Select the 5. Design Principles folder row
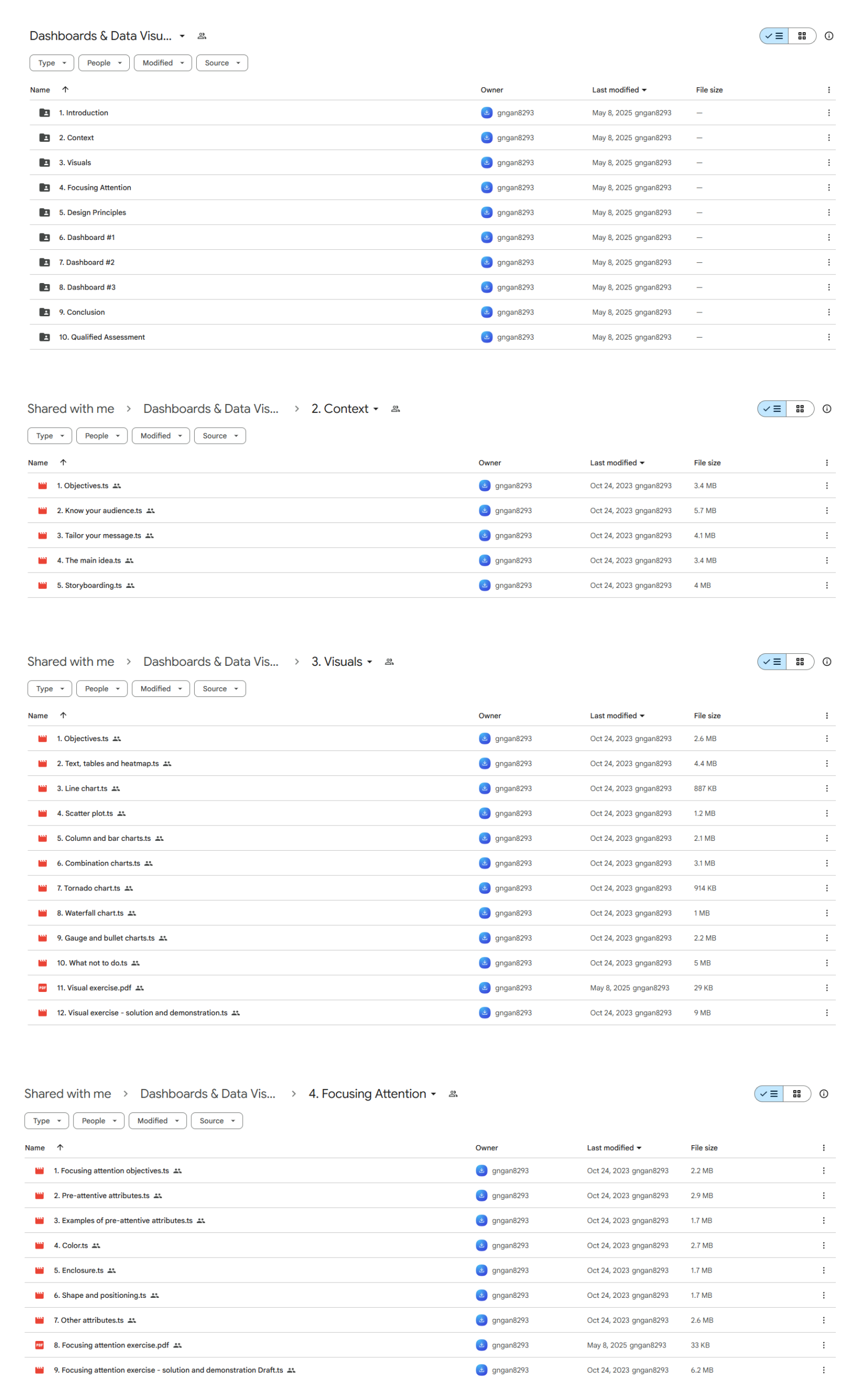 pos(432,212)
